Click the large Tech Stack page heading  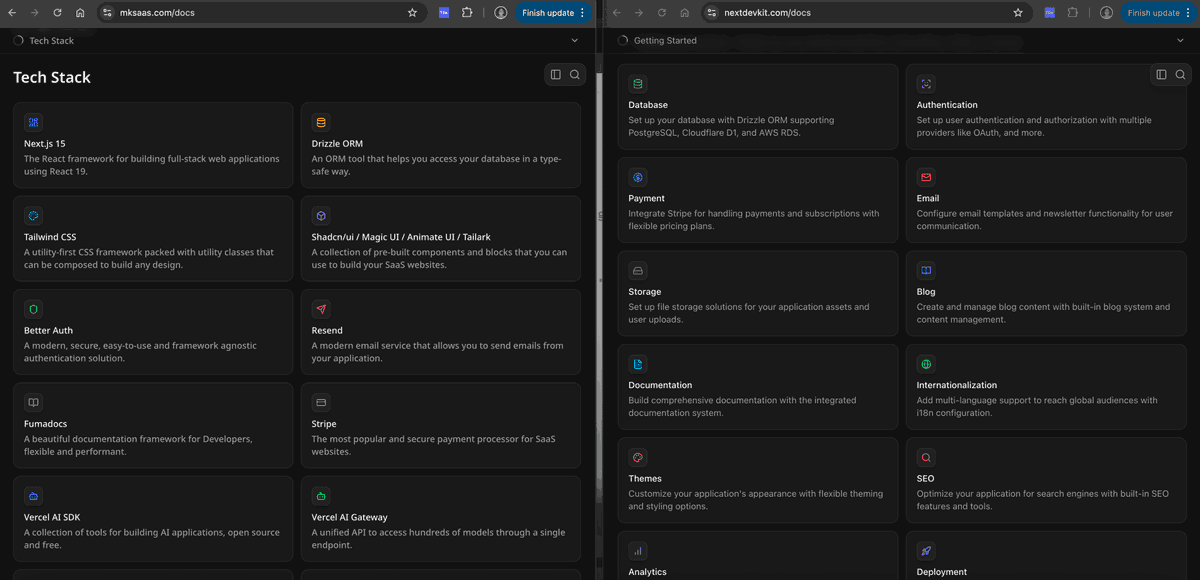point(52,78)
